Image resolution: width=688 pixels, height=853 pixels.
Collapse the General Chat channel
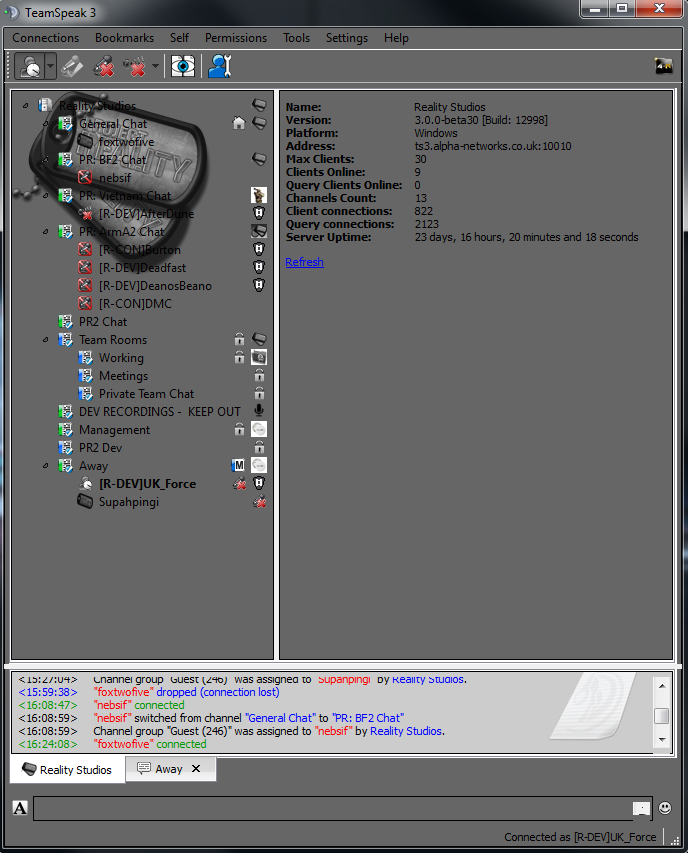(x=46, y=123)
